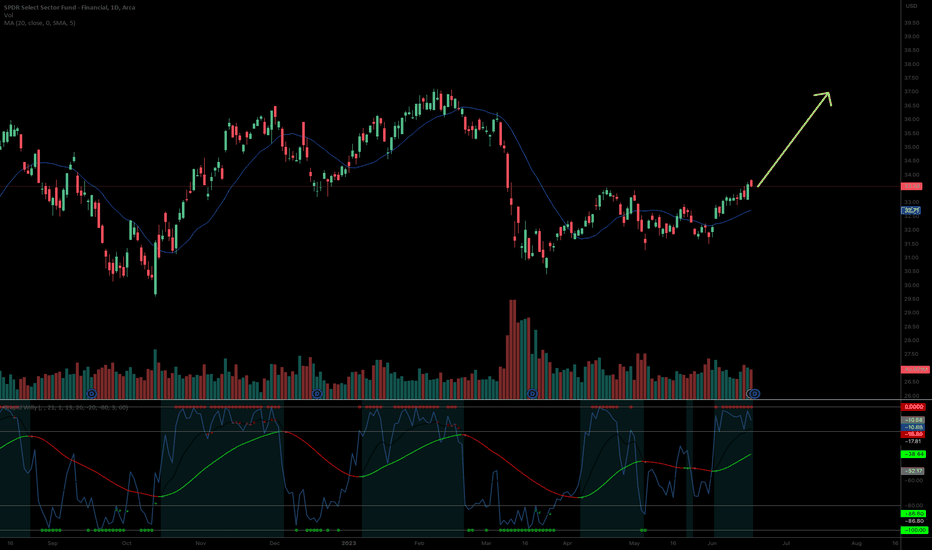Click the 37.00 price level on axis
The height and width of the screenshot is (550, 932).
pyautogui.click(x=911, y=92)
